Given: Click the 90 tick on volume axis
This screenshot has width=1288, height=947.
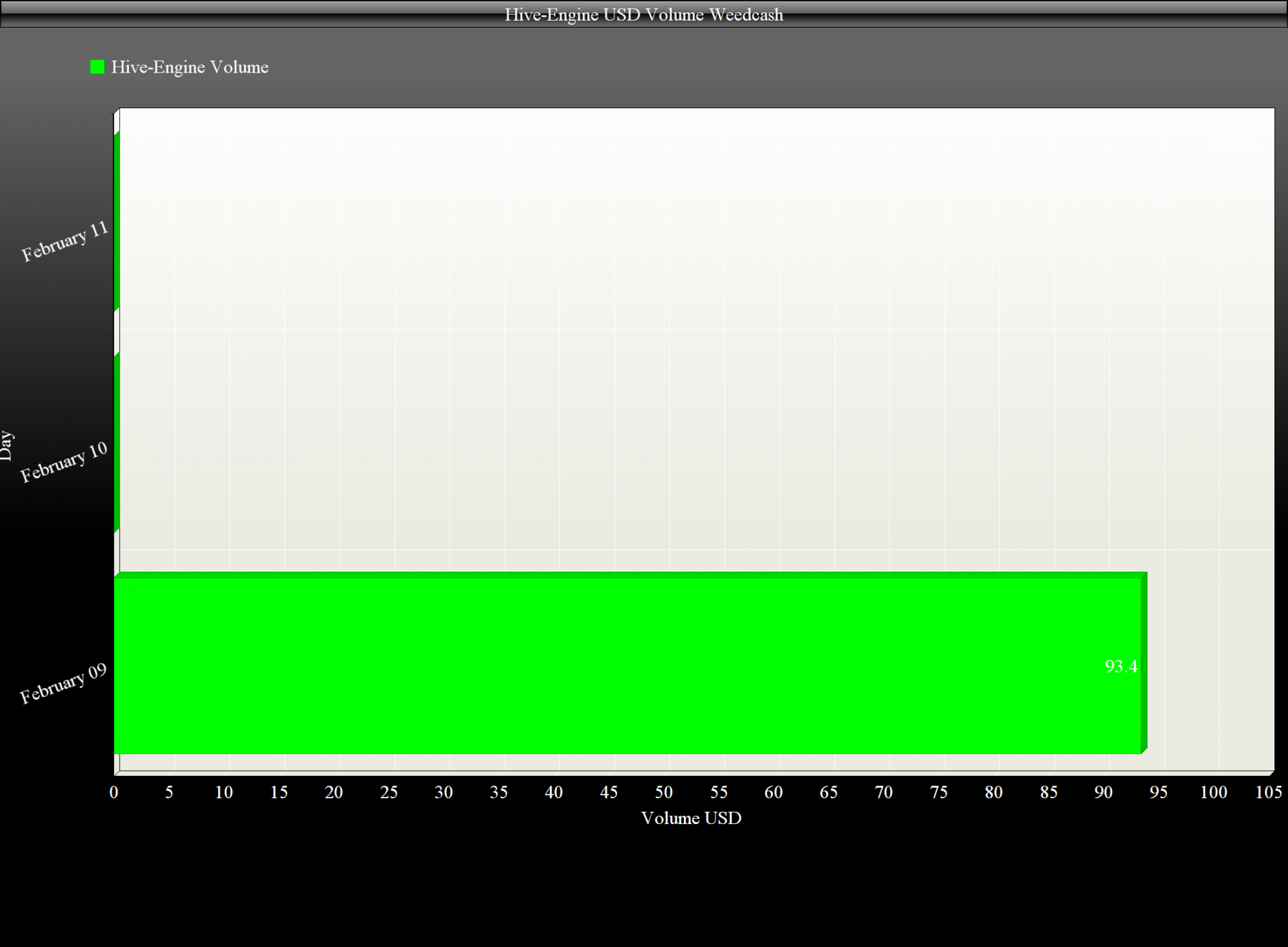Looking at the screenshot, I should (x=1104, y=792).
